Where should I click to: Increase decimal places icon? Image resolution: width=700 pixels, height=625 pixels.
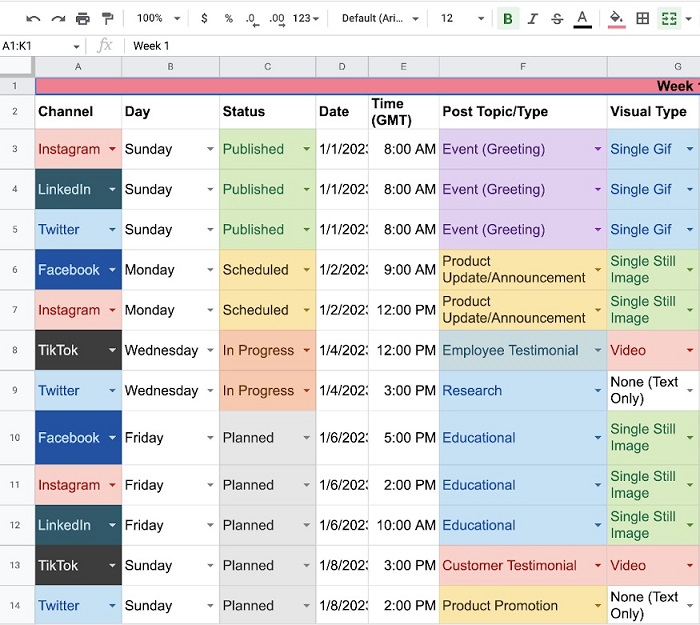click(277, 19)
